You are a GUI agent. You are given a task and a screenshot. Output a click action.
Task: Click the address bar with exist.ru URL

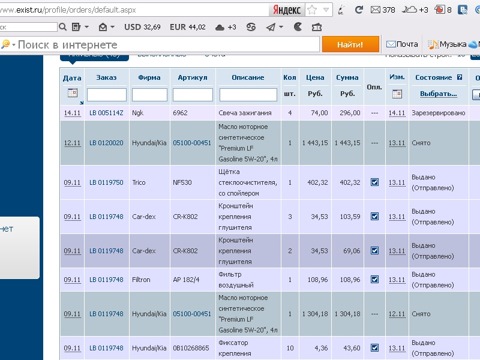[x=133, y=10]
